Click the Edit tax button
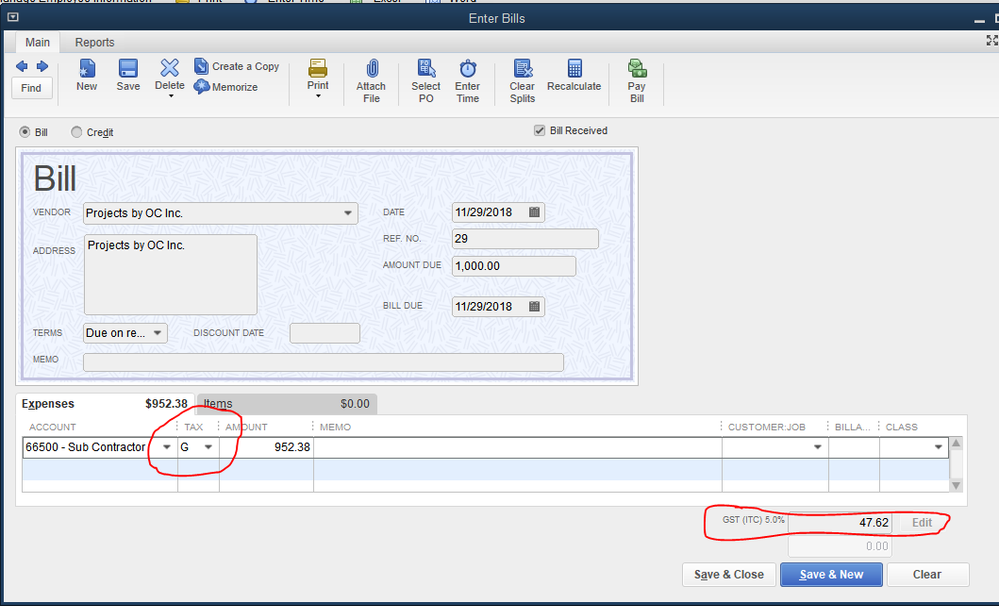 click(x=921, y=523)
